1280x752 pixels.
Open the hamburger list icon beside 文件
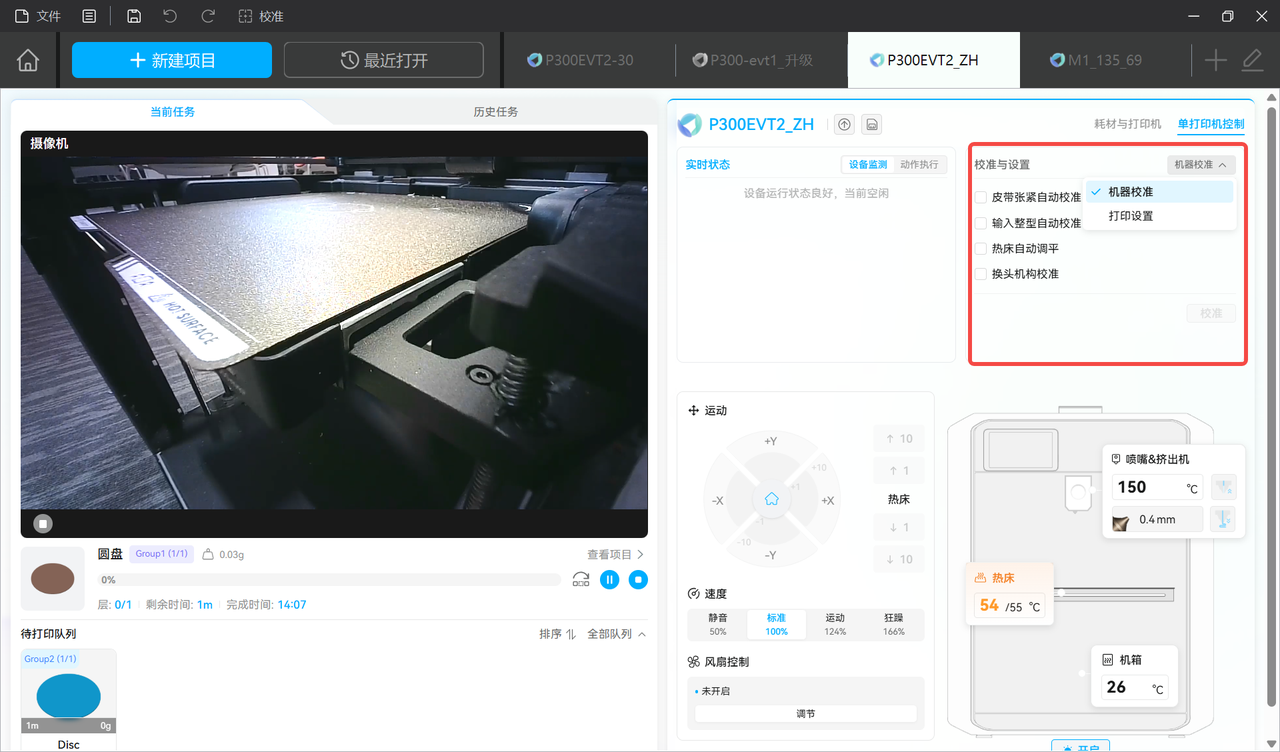coord(90,16)
